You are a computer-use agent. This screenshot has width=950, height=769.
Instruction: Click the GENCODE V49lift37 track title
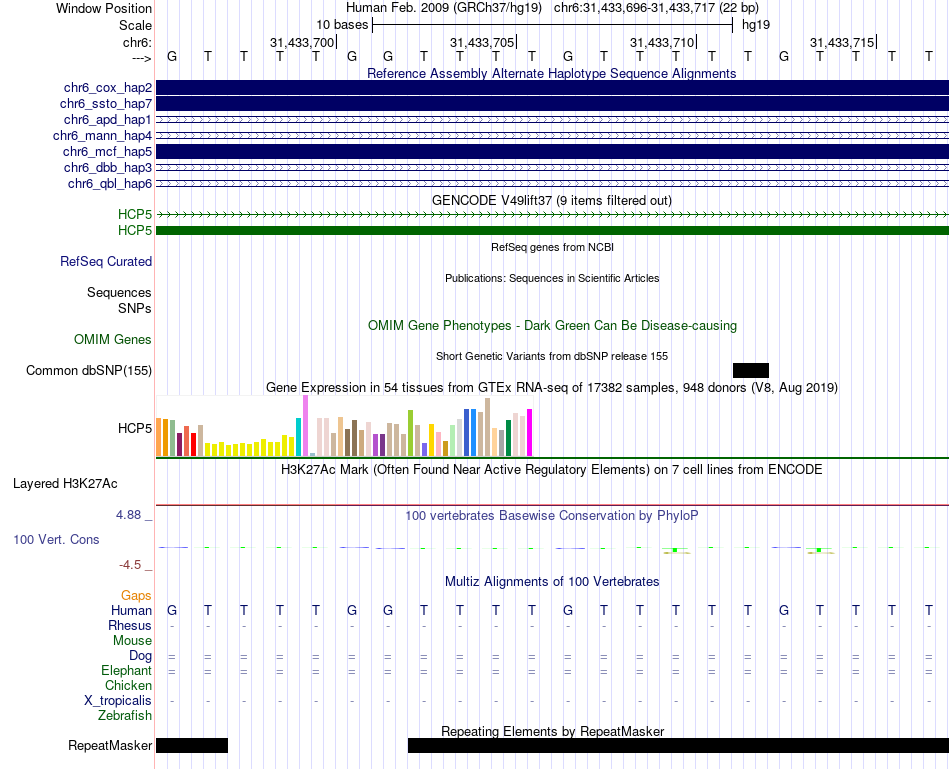coord(551,201)
